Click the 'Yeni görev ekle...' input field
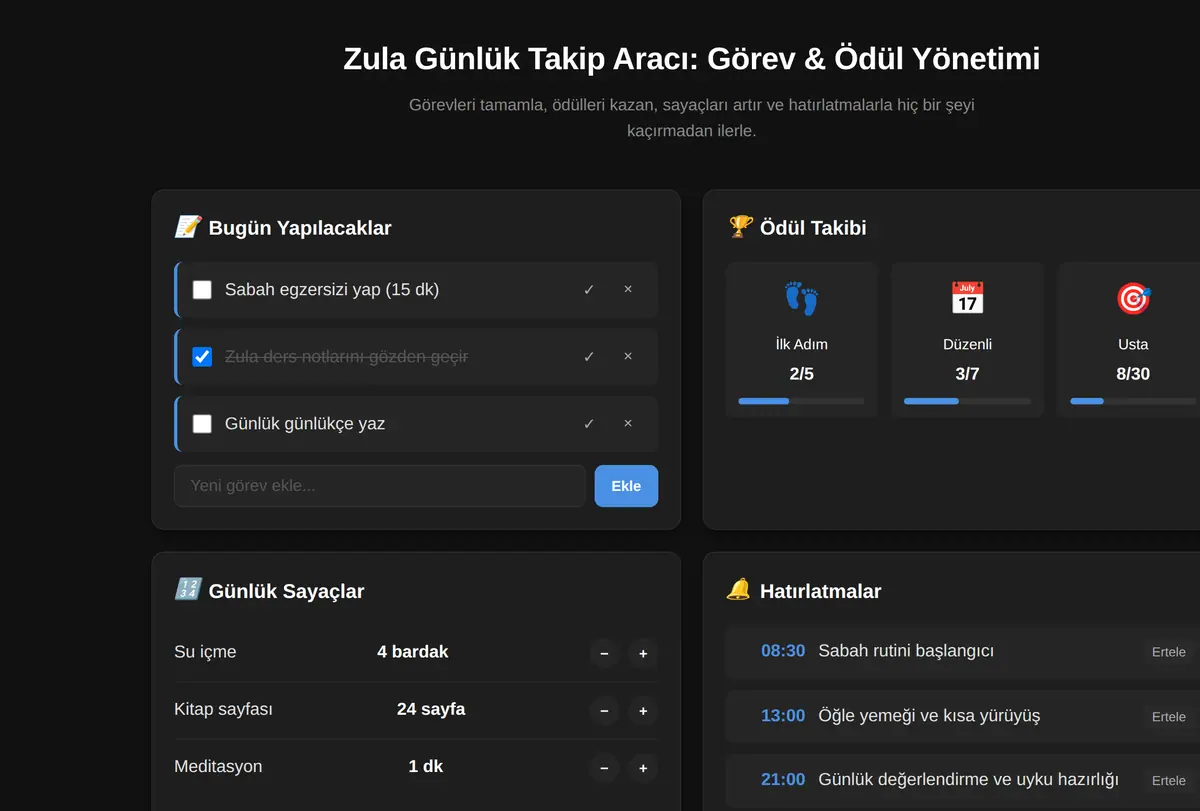 click(380, 486)
